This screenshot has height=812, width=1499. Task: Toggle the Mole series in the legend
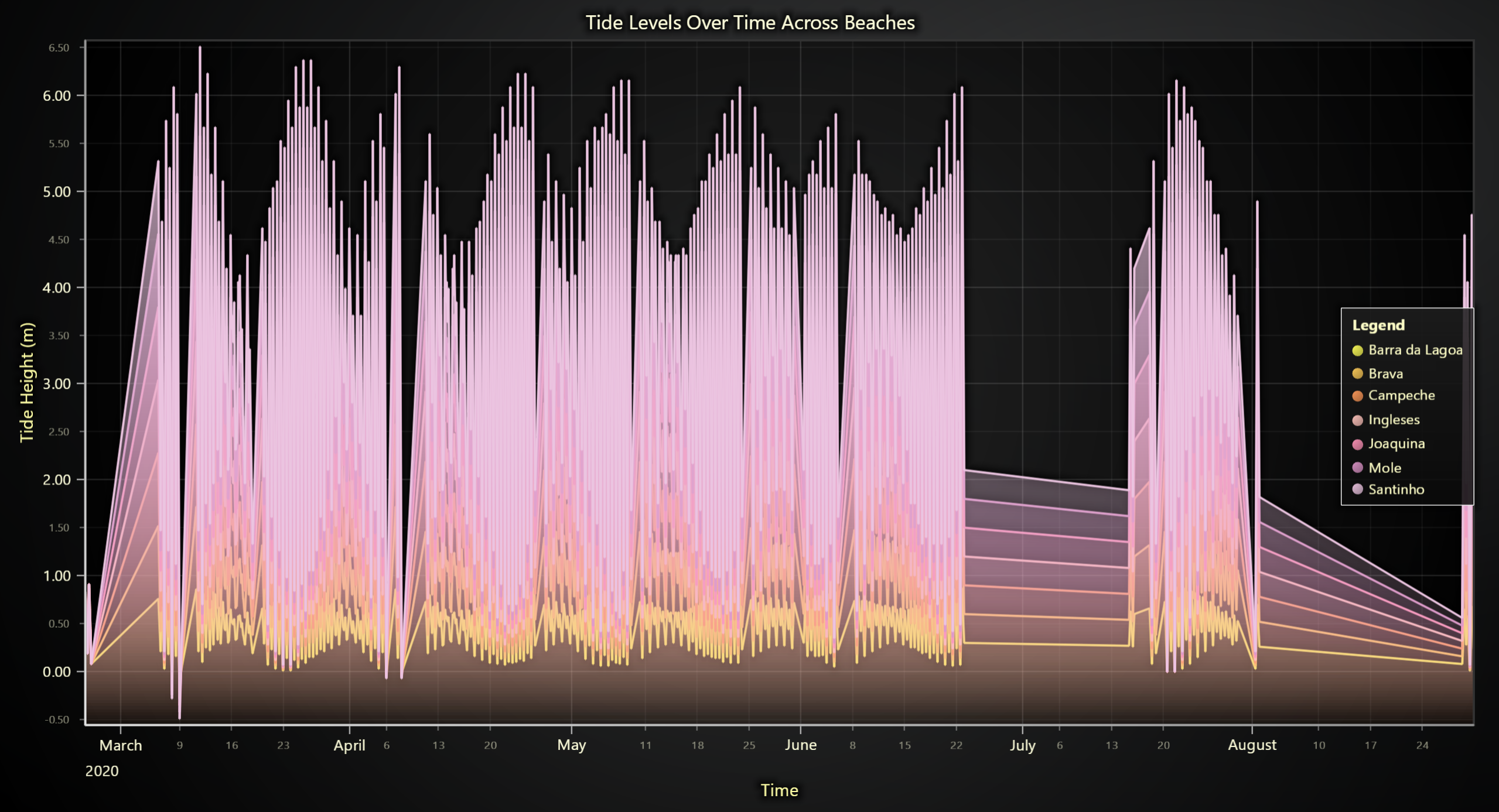(1377, 468)
